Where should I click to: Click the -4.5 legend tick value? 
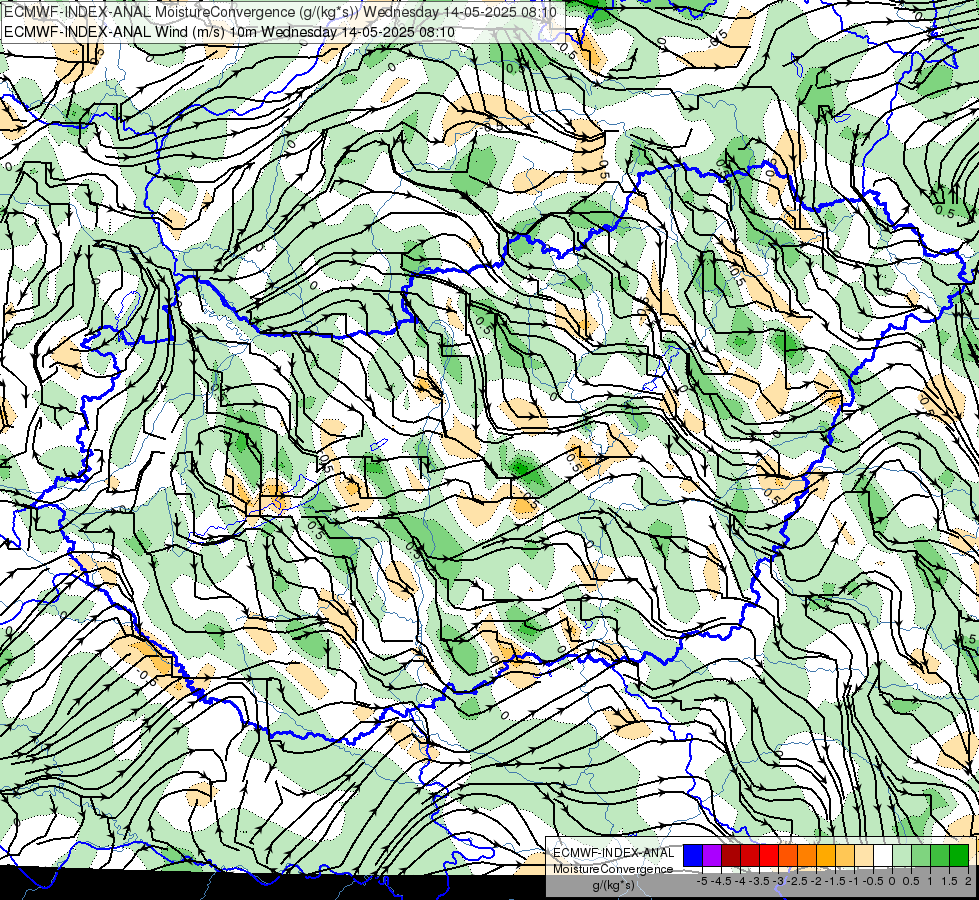pyautogui.click(x=722, y=881)
